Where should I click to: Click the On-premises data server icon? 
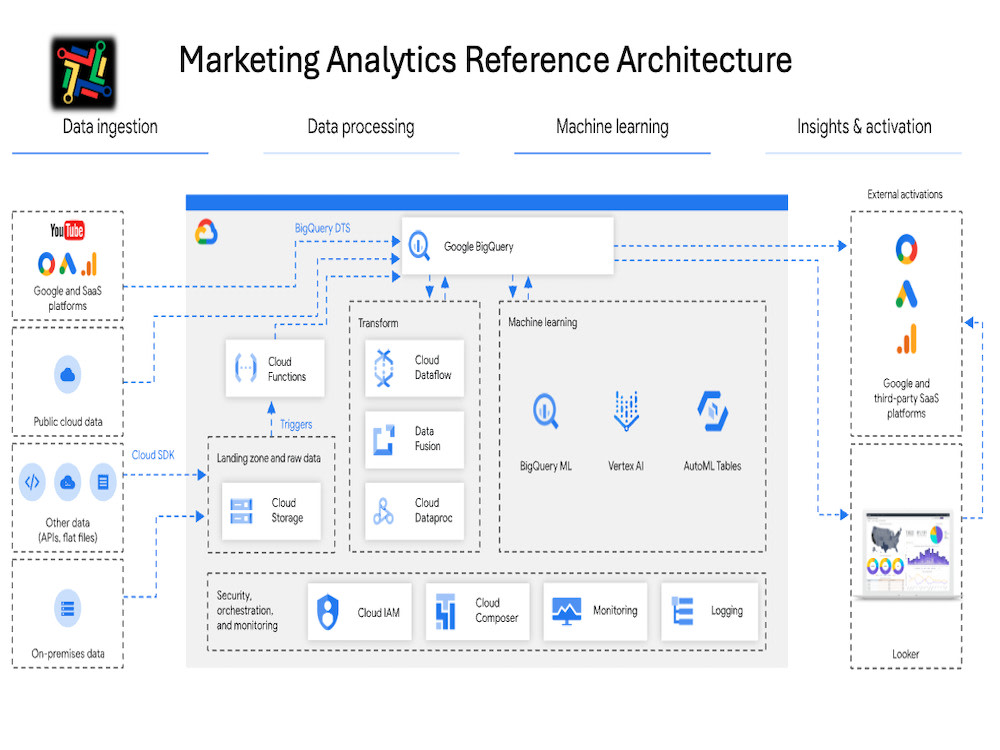click(x=68, y=608)
